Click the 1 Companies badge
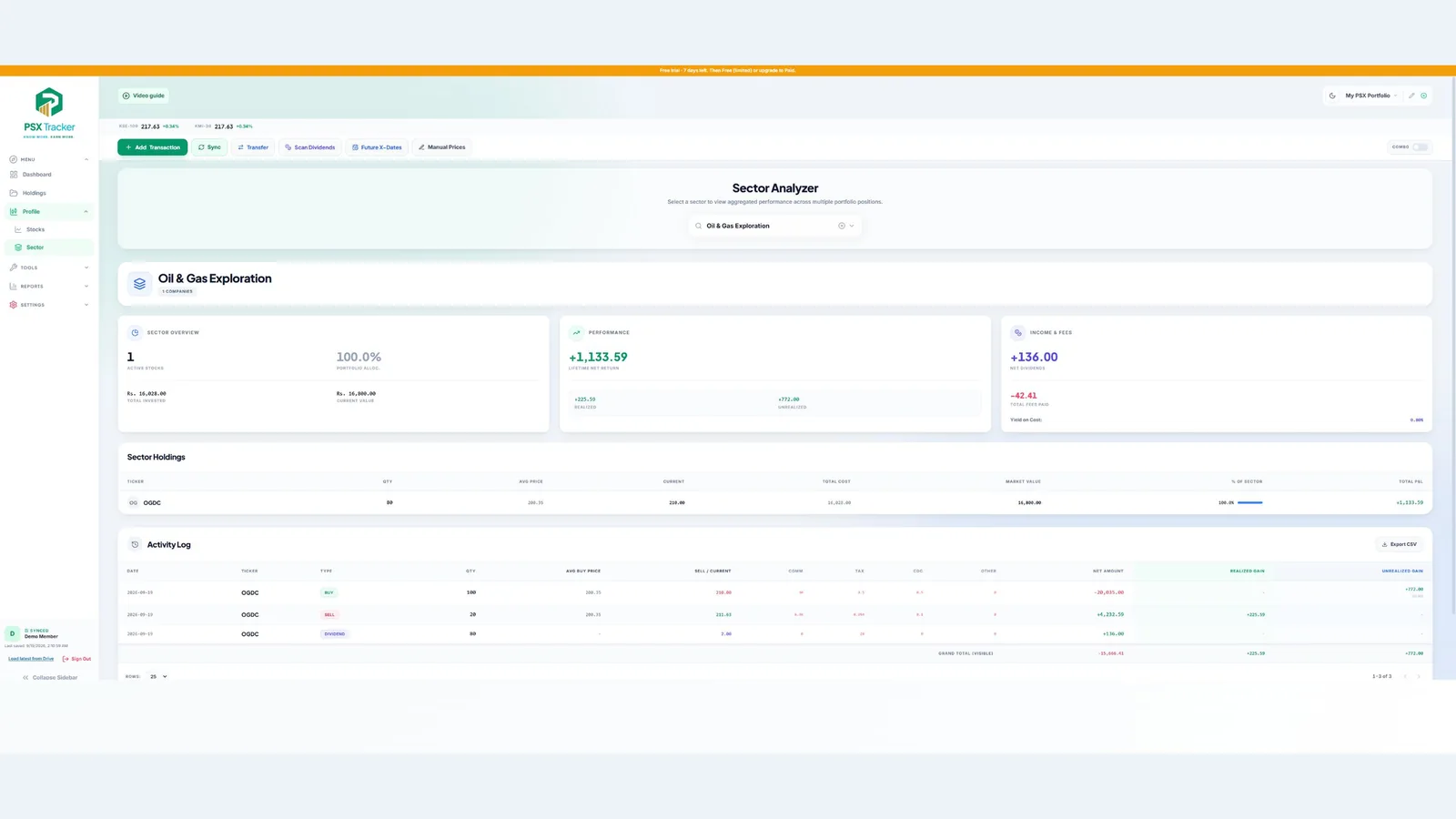This screenshot has height=819, width=1456. click(177, 291)
